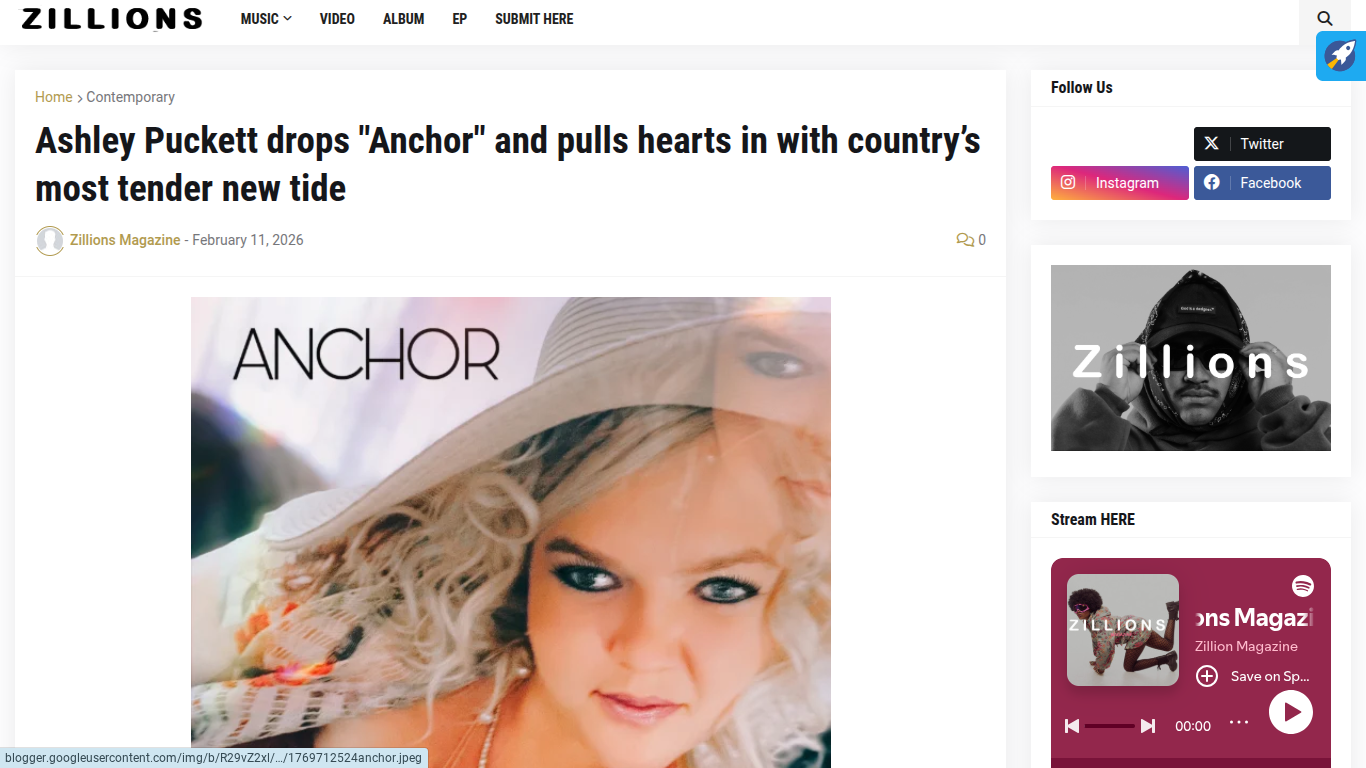Open the Spotify logo in player

1302,586
